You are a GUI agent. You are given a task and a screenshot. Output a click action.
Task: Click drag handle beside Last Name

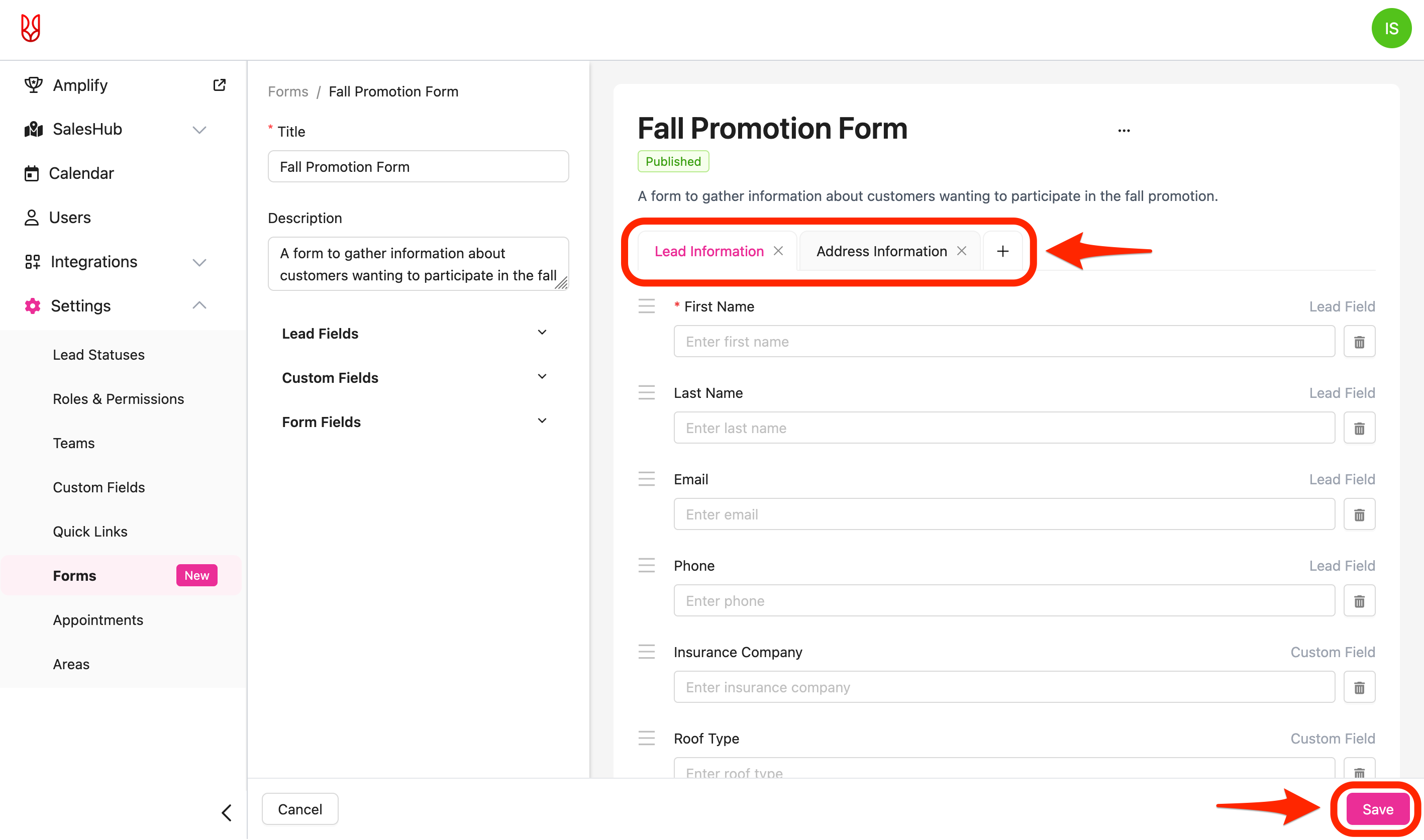646,393
